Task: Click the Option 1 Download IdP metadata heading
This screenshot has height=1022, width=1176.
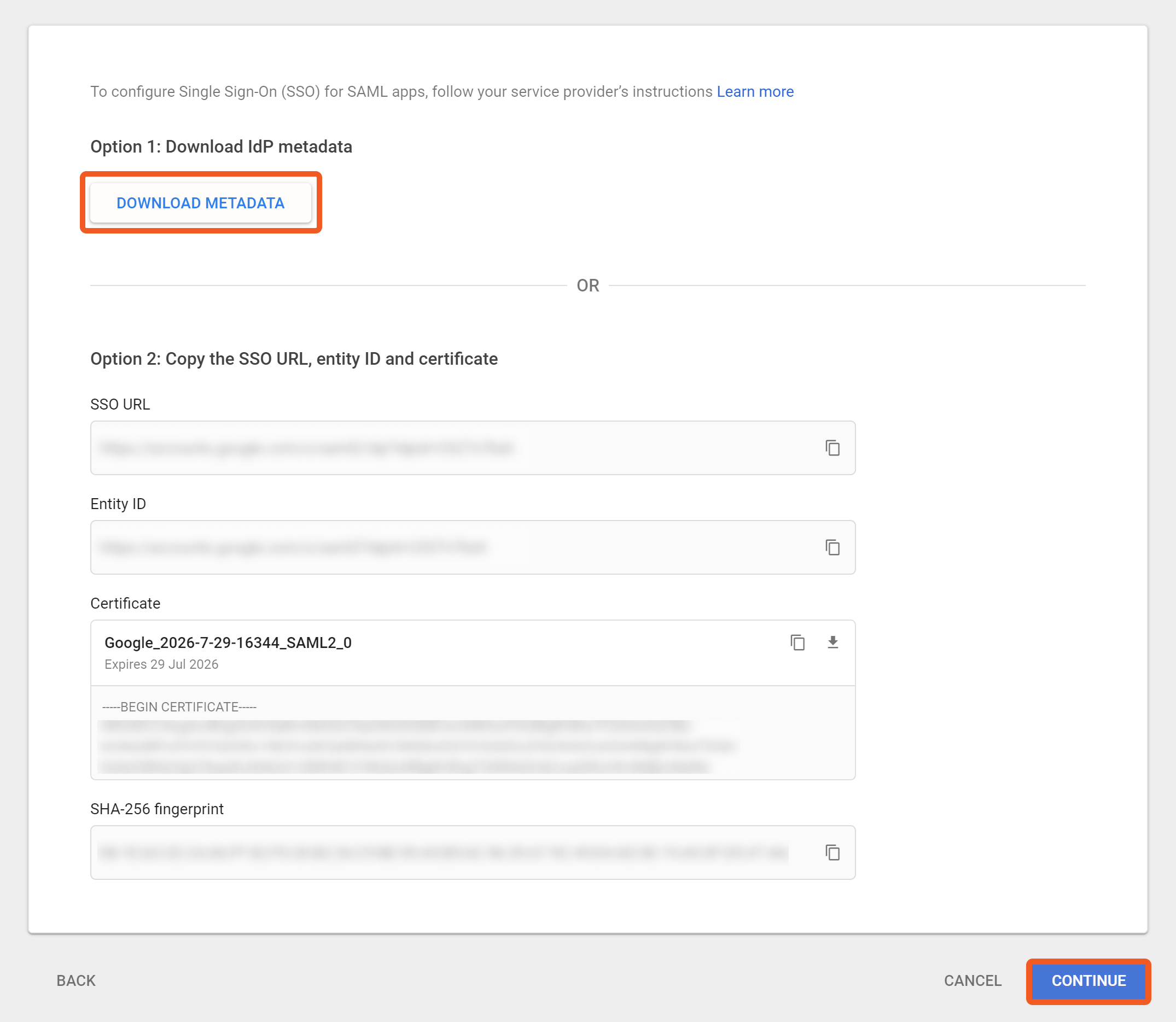Action: click(x=221, y=147)
